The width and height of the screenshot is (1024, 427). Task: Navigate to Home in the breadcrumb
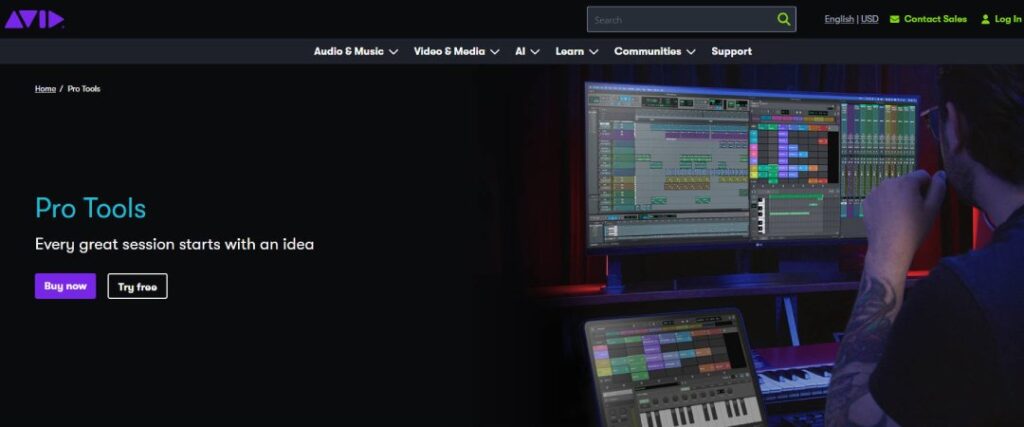(45, 89)
